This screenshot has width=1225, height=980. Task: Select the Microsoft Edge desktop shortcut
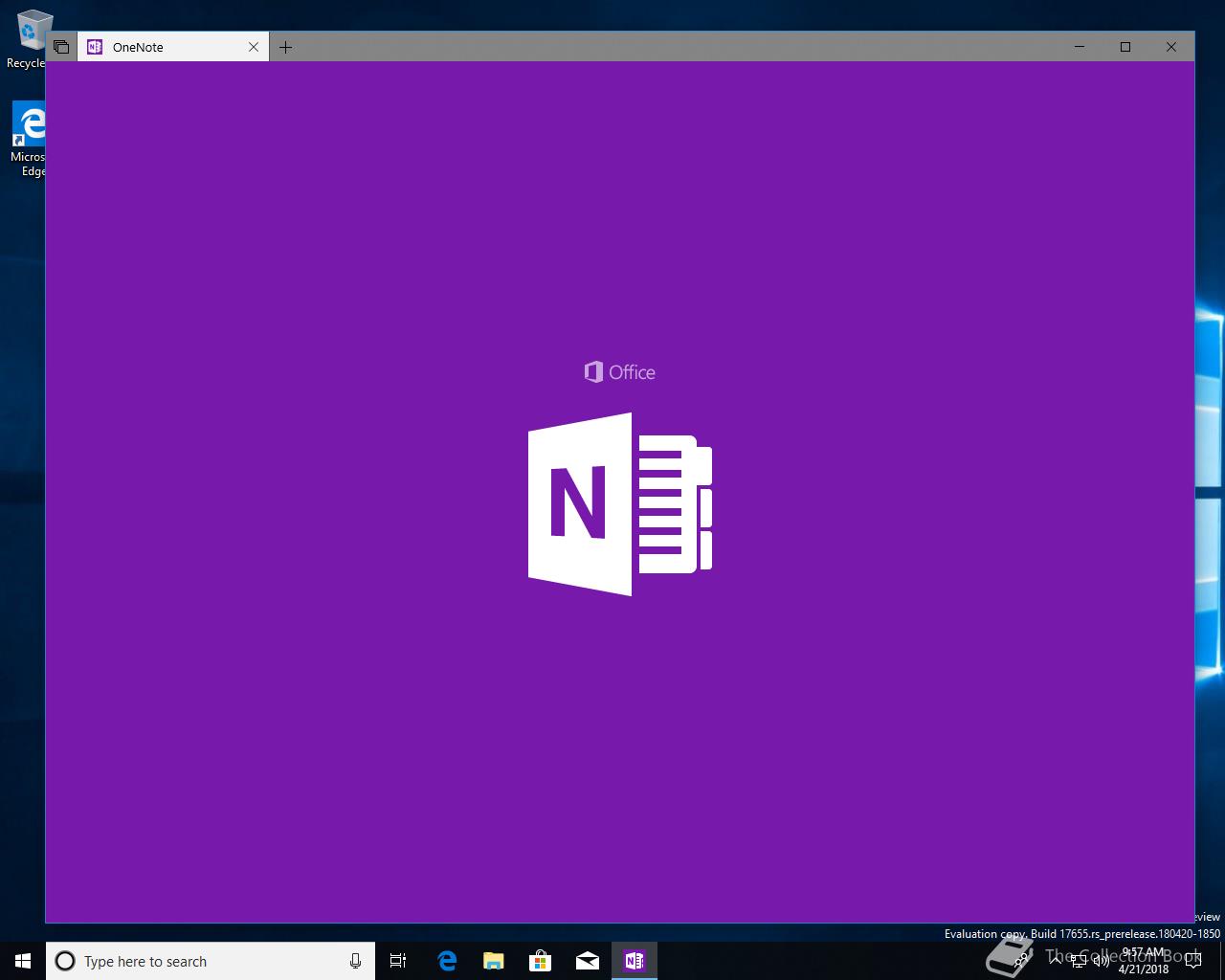(x=29, y=140)
